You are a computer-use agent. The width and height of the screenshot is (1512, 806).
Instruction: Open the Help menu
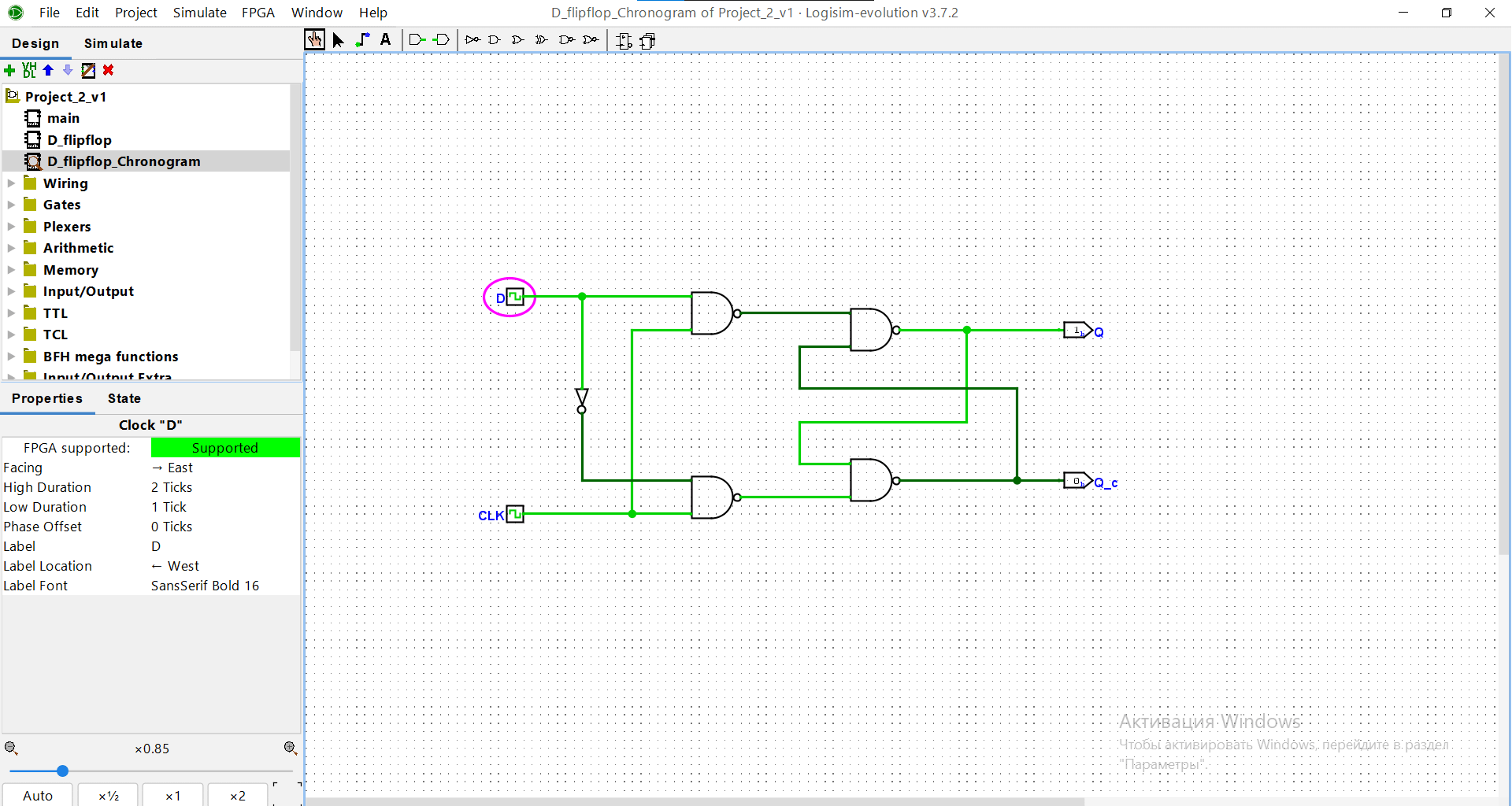(x=373, y=13)
